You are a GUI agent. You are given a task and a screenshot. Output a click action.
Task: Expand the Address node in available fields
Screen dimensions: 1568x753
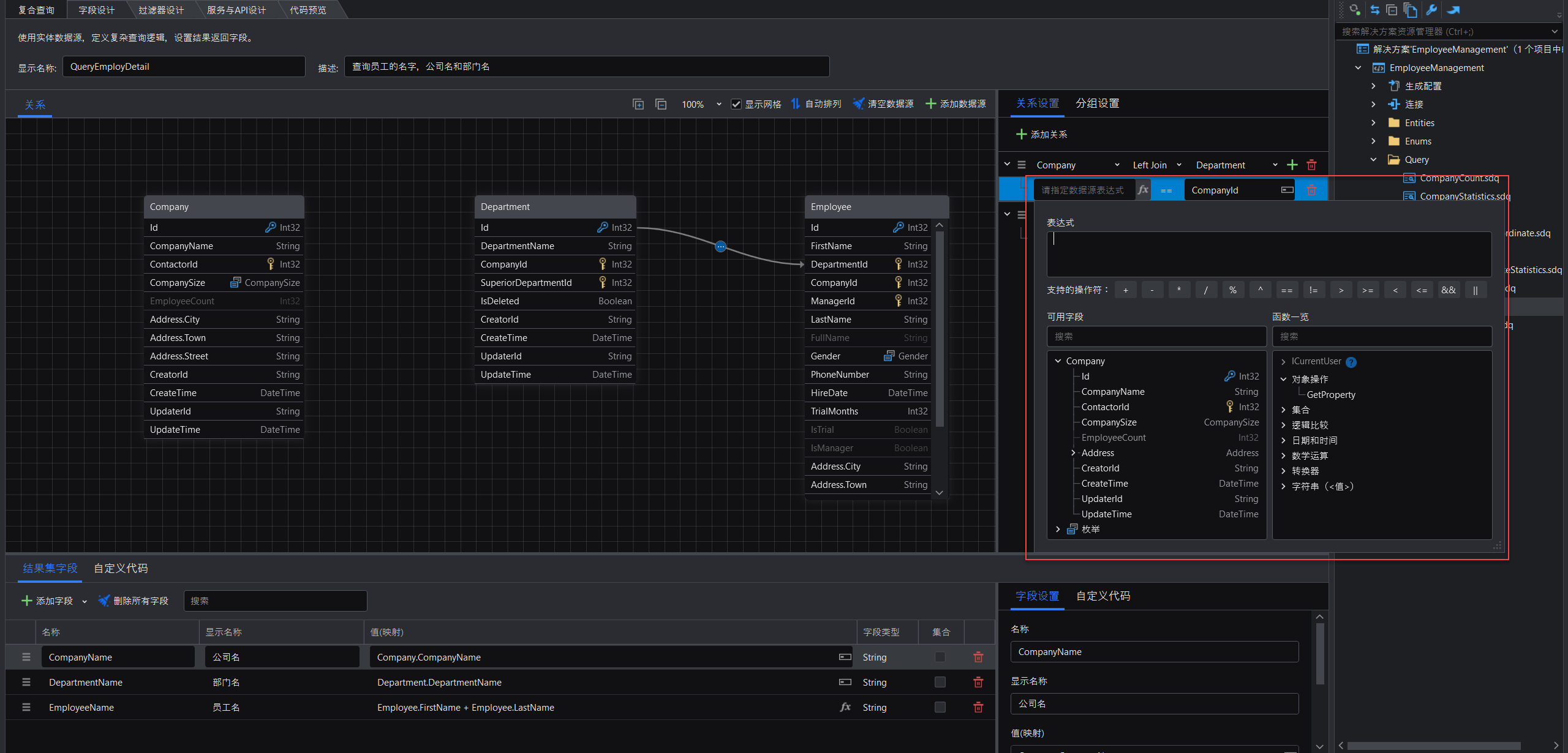click(x=1073, y=453)
